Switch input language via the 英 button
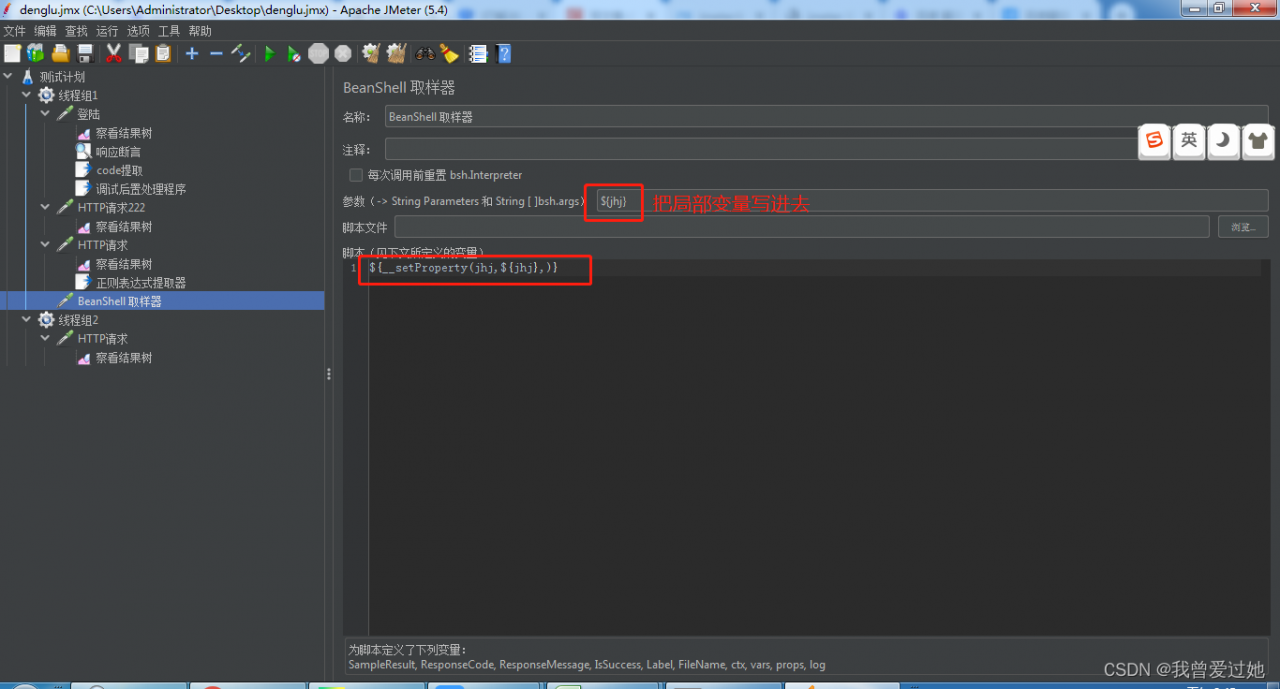1280x689 pixels. (x=1189, y=141)
